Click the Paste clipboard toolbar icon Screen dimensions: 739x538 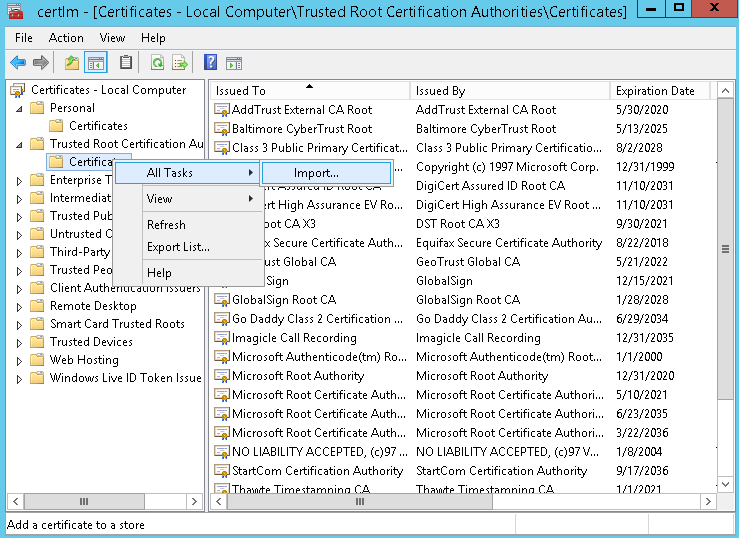126,63
